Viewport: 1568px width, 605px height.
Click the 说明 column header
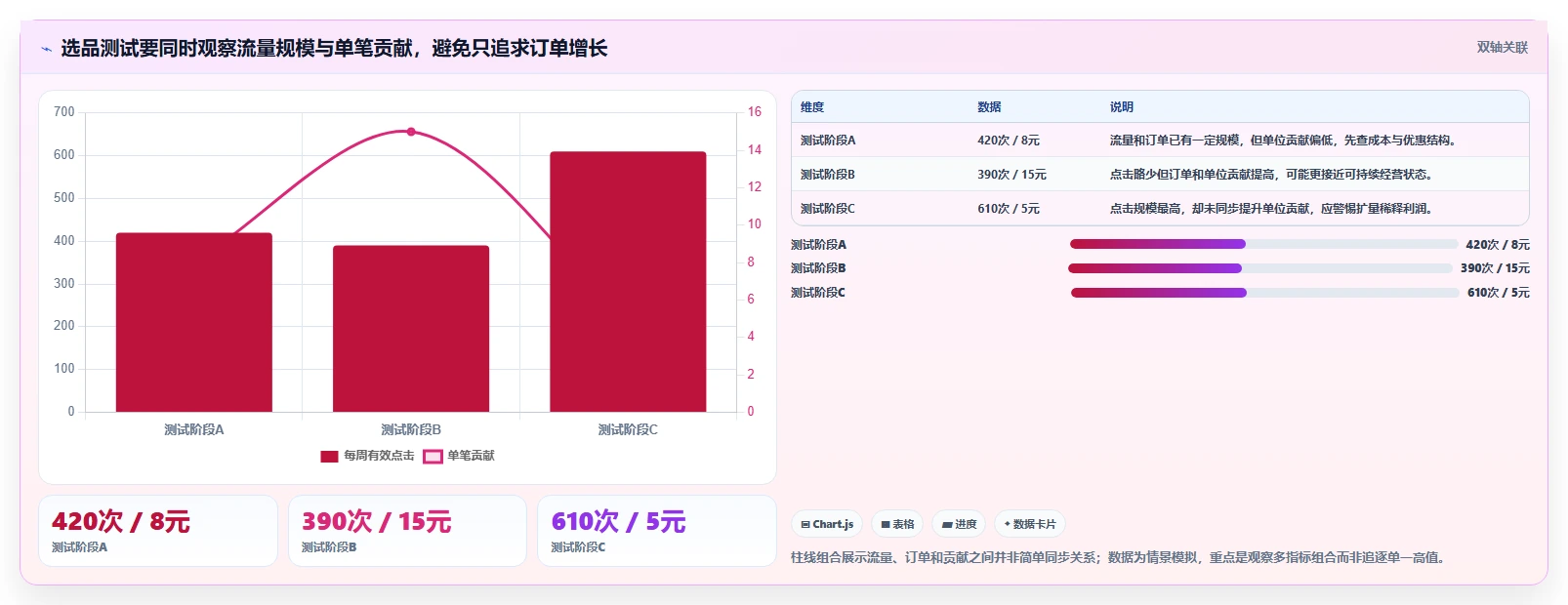[x=1121, y=107]
